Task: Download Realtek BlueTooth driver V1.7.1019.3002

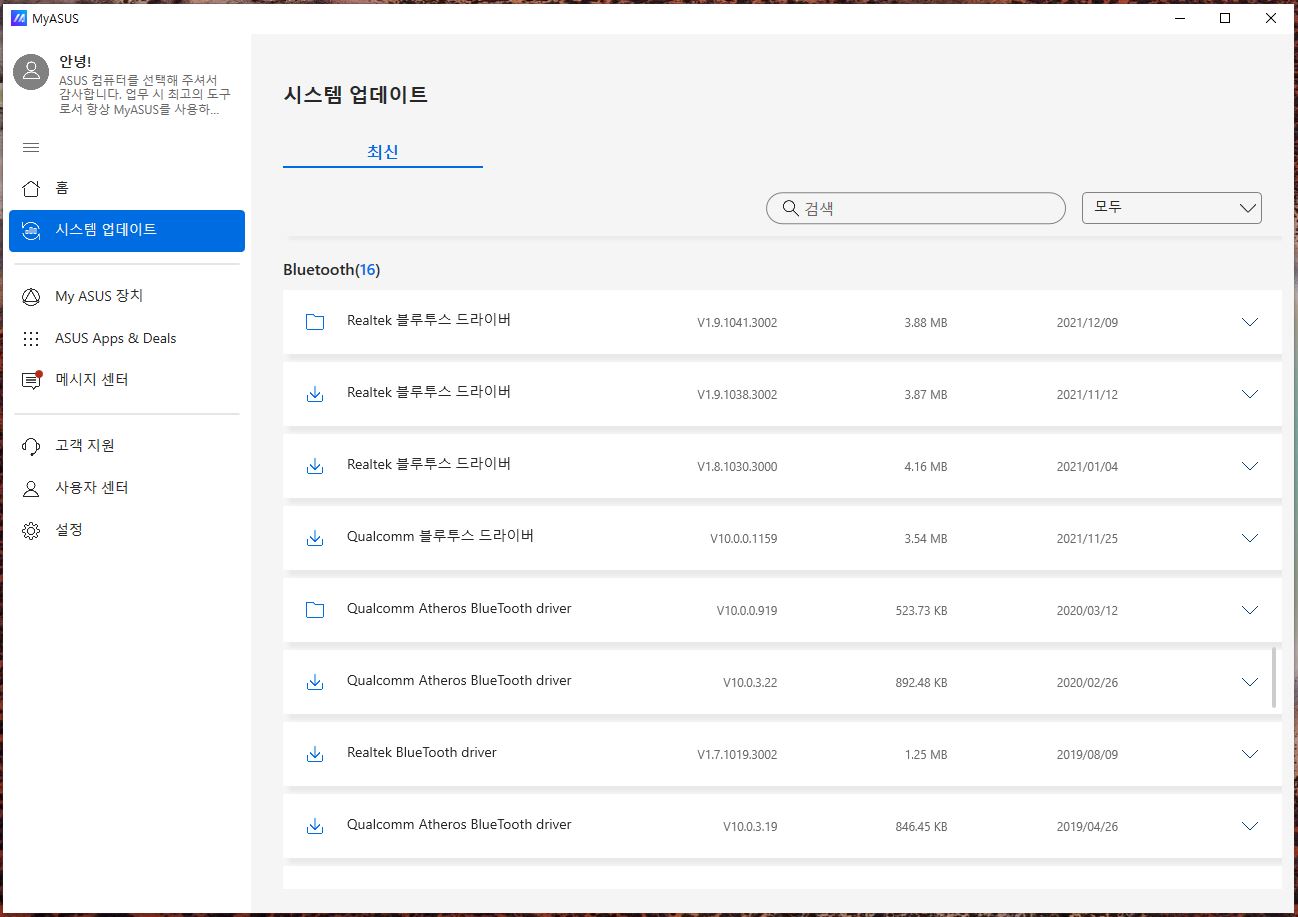Action: tap(315, 754)
